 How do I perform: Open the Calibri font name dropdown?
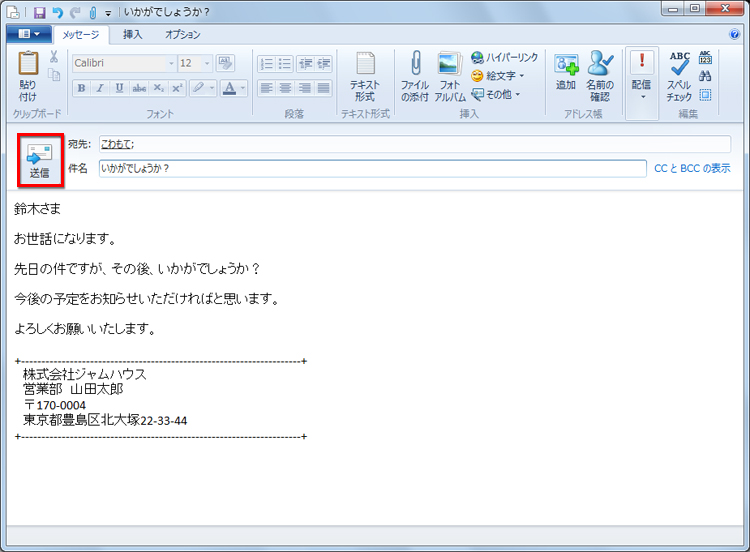(x=171, y=63)
